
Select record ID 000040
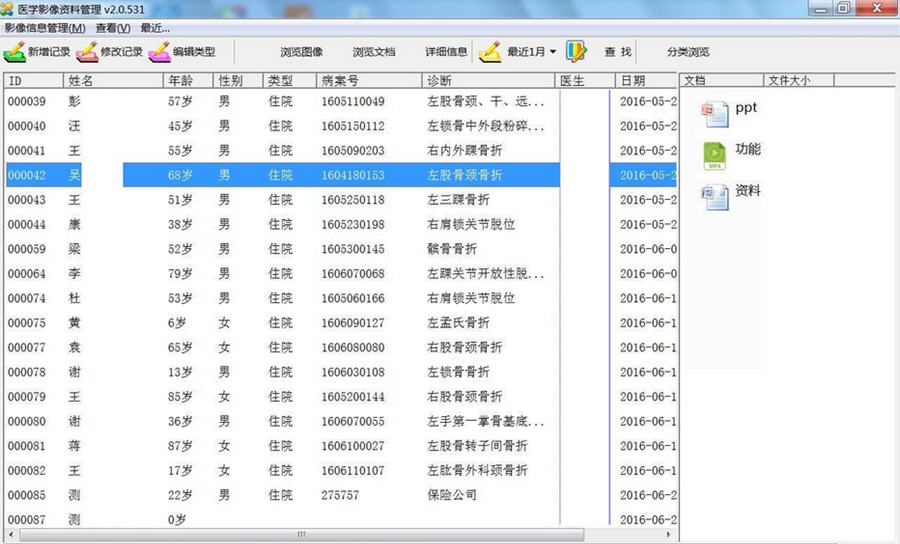pos(27,126)
